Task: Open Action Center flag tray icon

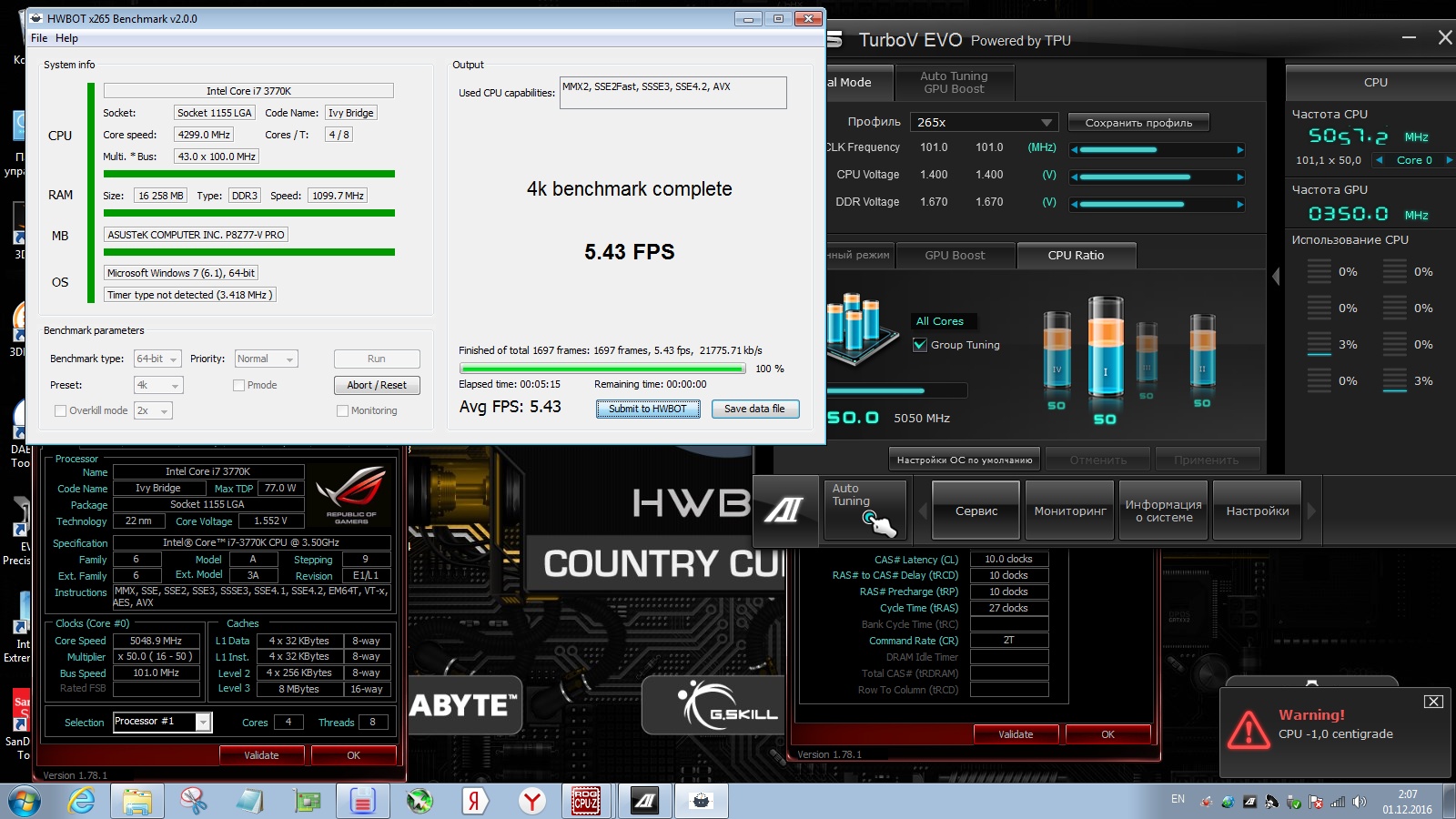Action: (x=1316, y=802)
